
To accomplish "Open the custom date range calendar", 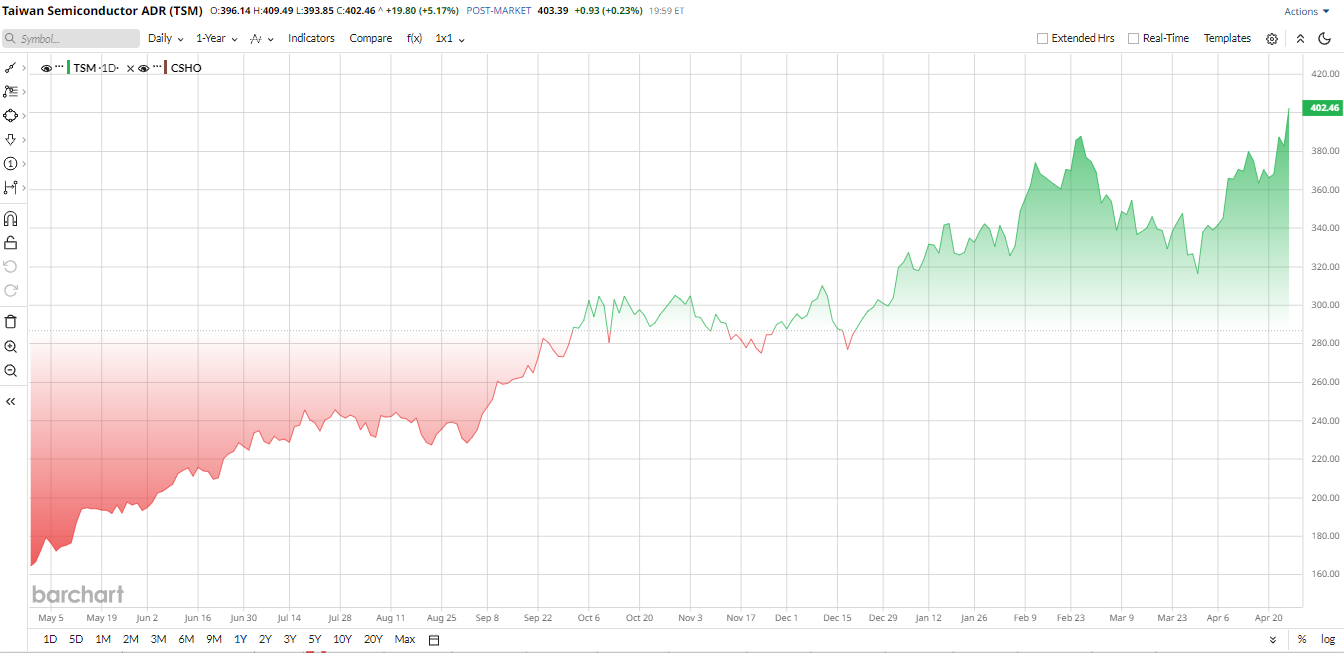I will point(434,640).
